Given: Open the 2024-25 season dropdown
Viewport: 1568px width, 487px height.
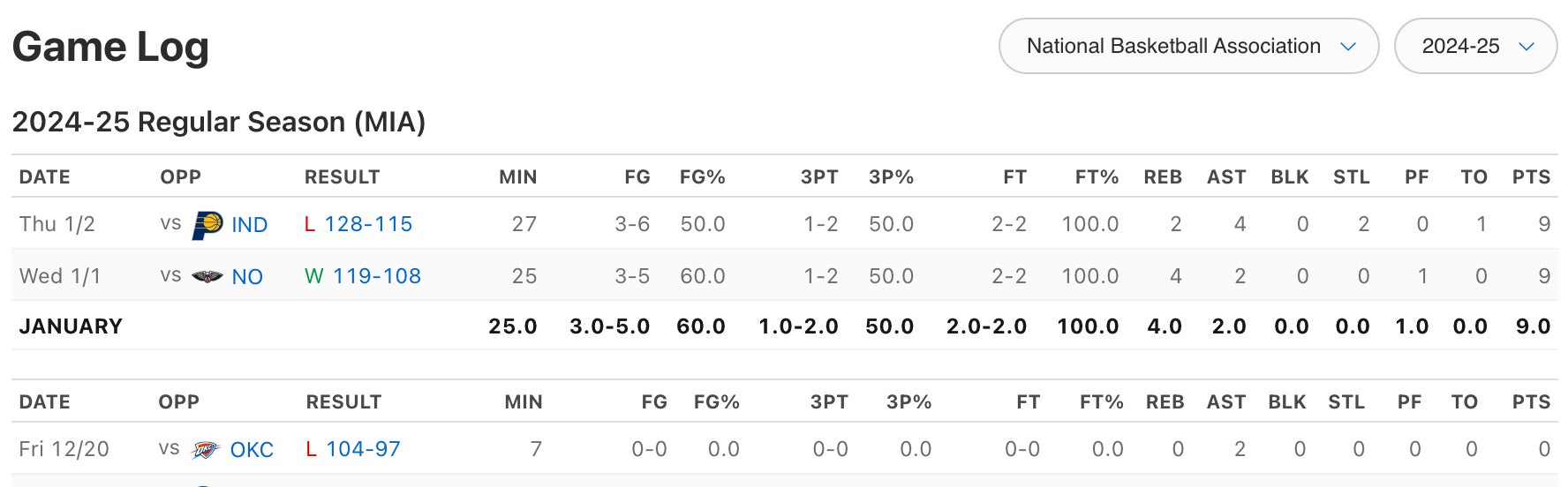Looking at the screenshot, I should point(1474,46).
